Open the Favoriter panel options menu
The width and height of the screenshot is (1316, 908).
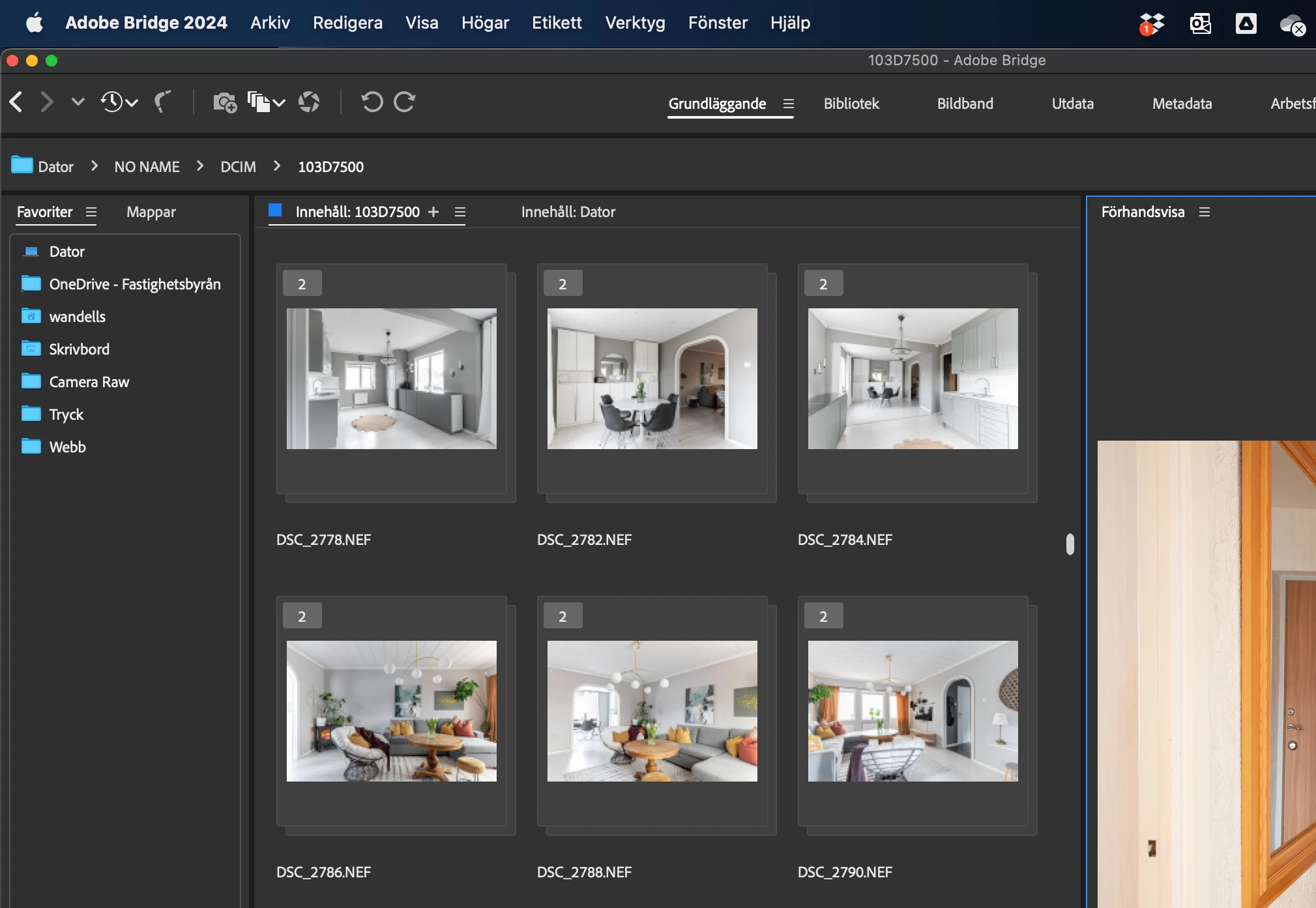(x=91, y=212)
